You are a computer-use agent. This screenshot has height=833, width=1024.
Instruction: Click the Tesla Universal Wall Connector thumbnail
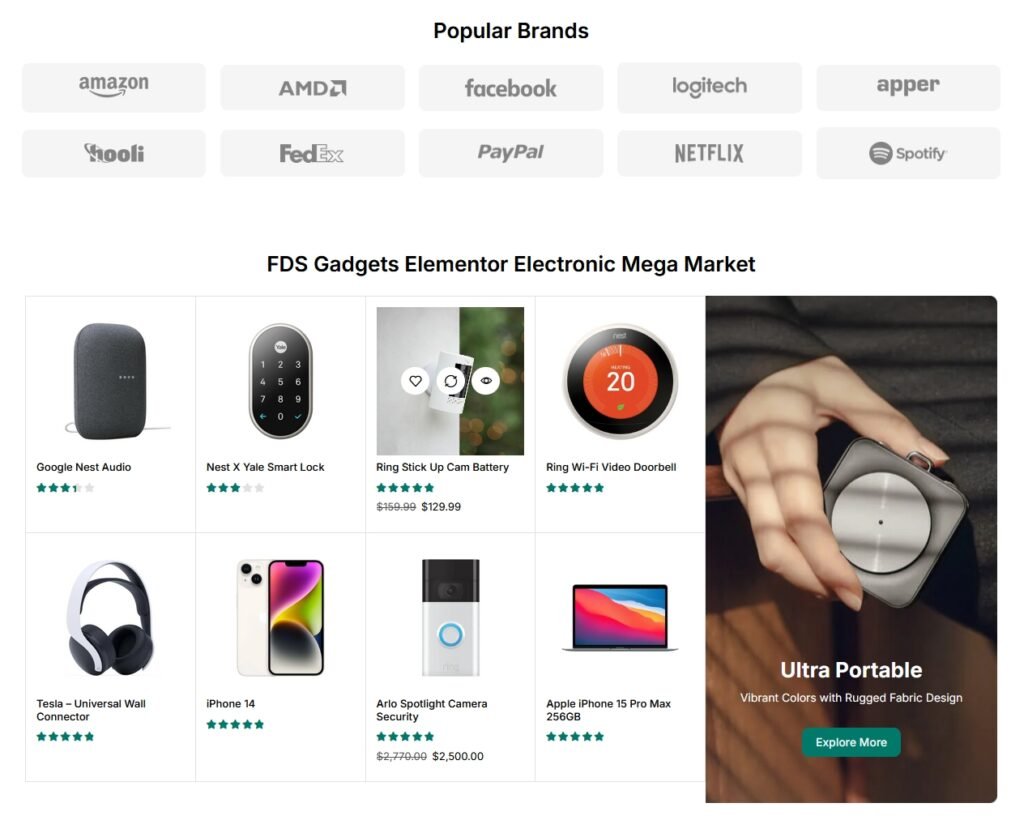tap(110, 615)
